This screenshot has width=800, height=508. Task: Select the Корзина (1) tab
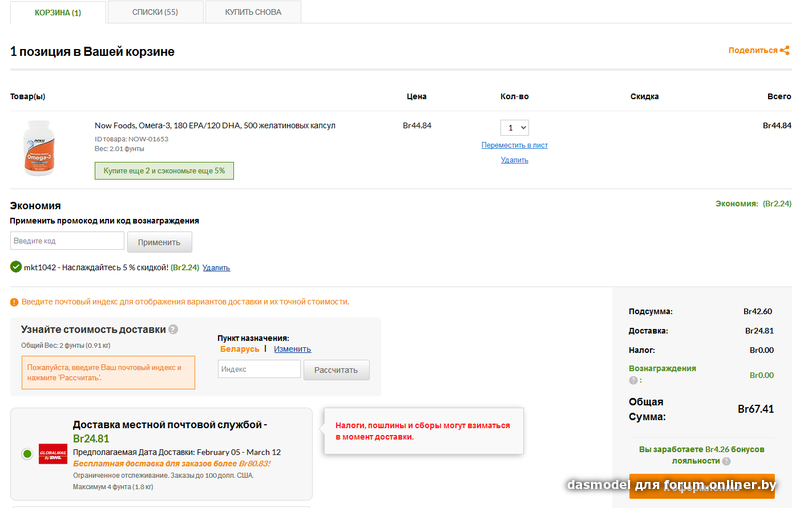click(58, 12)
